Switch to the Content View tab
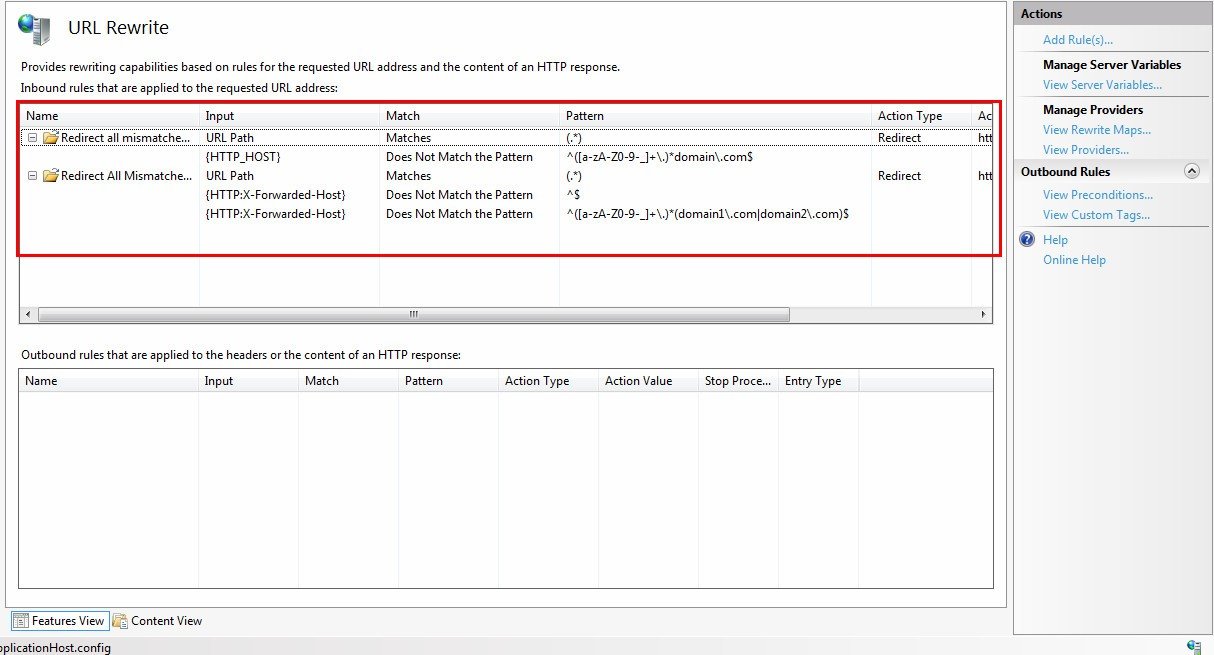 click(157, 621)
